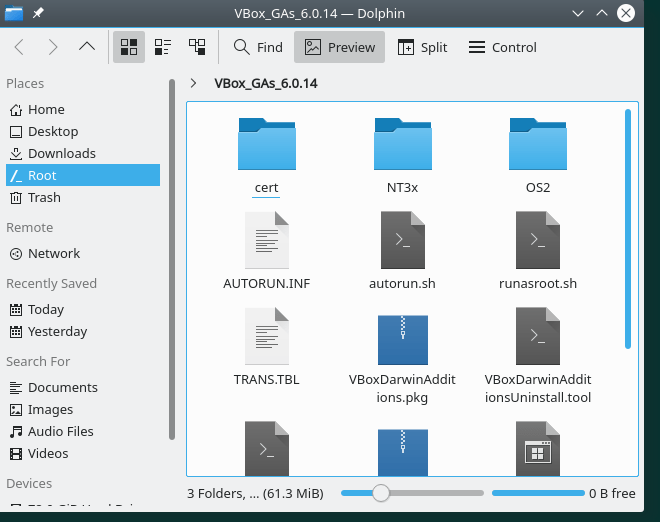This screenshot has width=660, height=522.
Task: Search for Documents
Action: pos(83,387)
